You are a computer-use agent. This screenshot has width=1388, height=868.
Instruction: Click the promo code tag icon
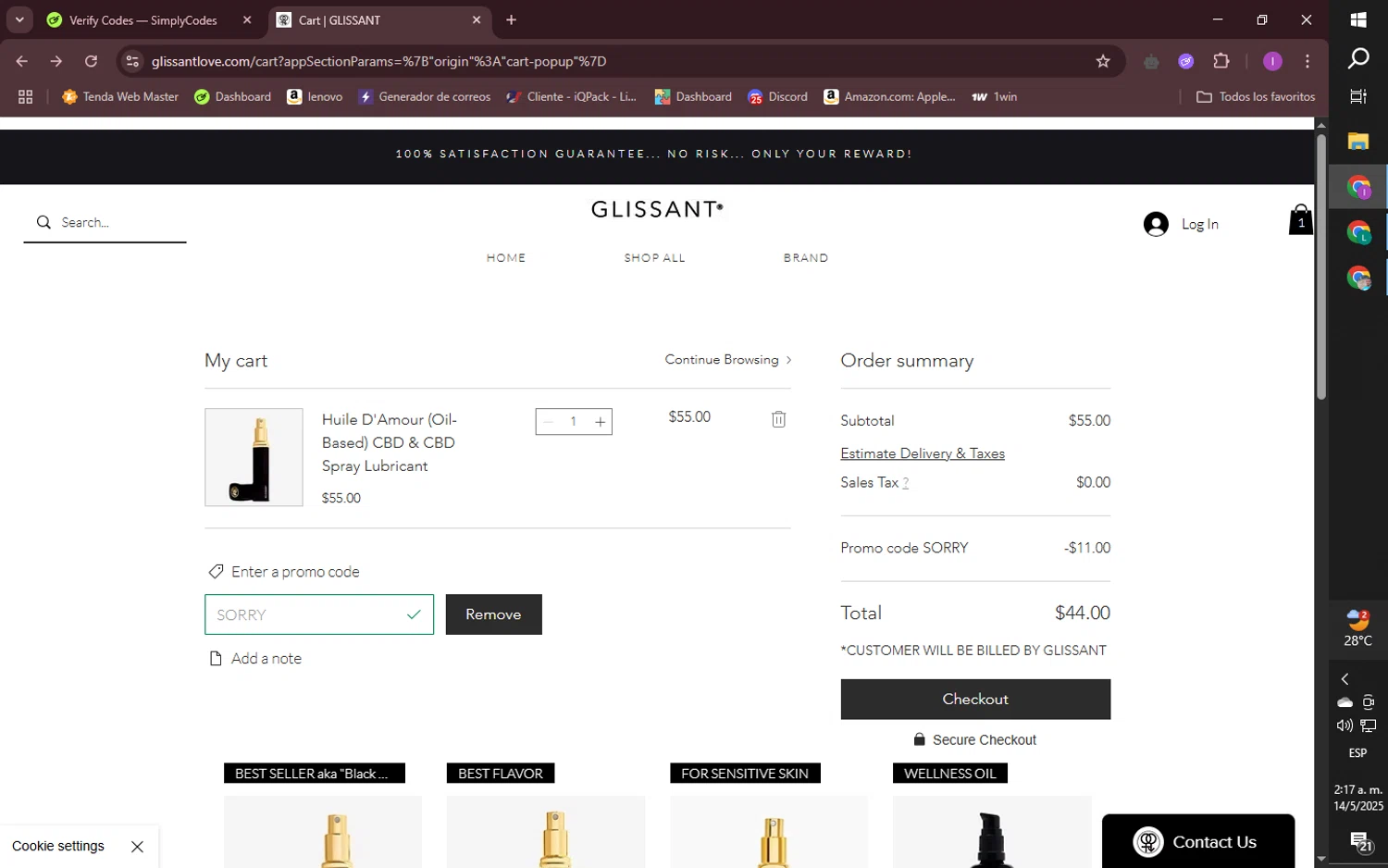coord(216,572)
